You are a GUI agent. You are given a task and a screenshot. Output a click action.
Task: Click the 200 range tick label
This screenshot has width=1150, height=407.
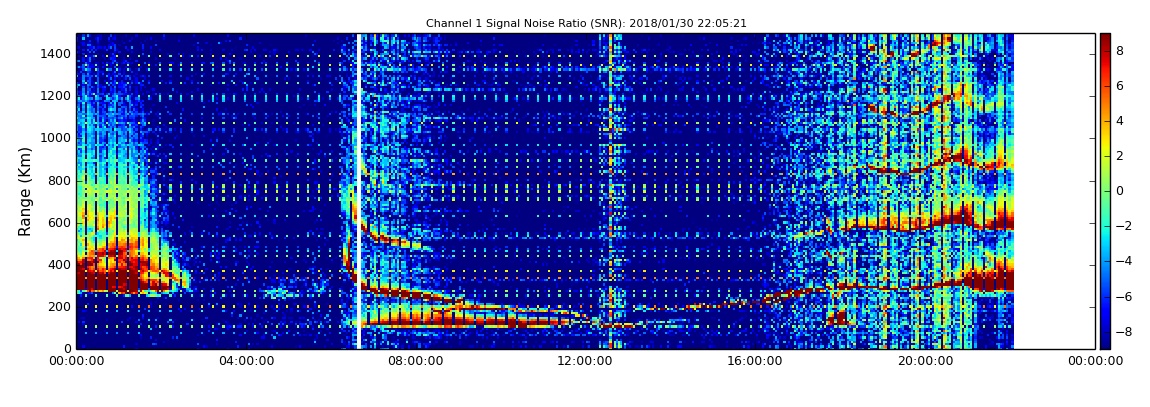[61, 307]
